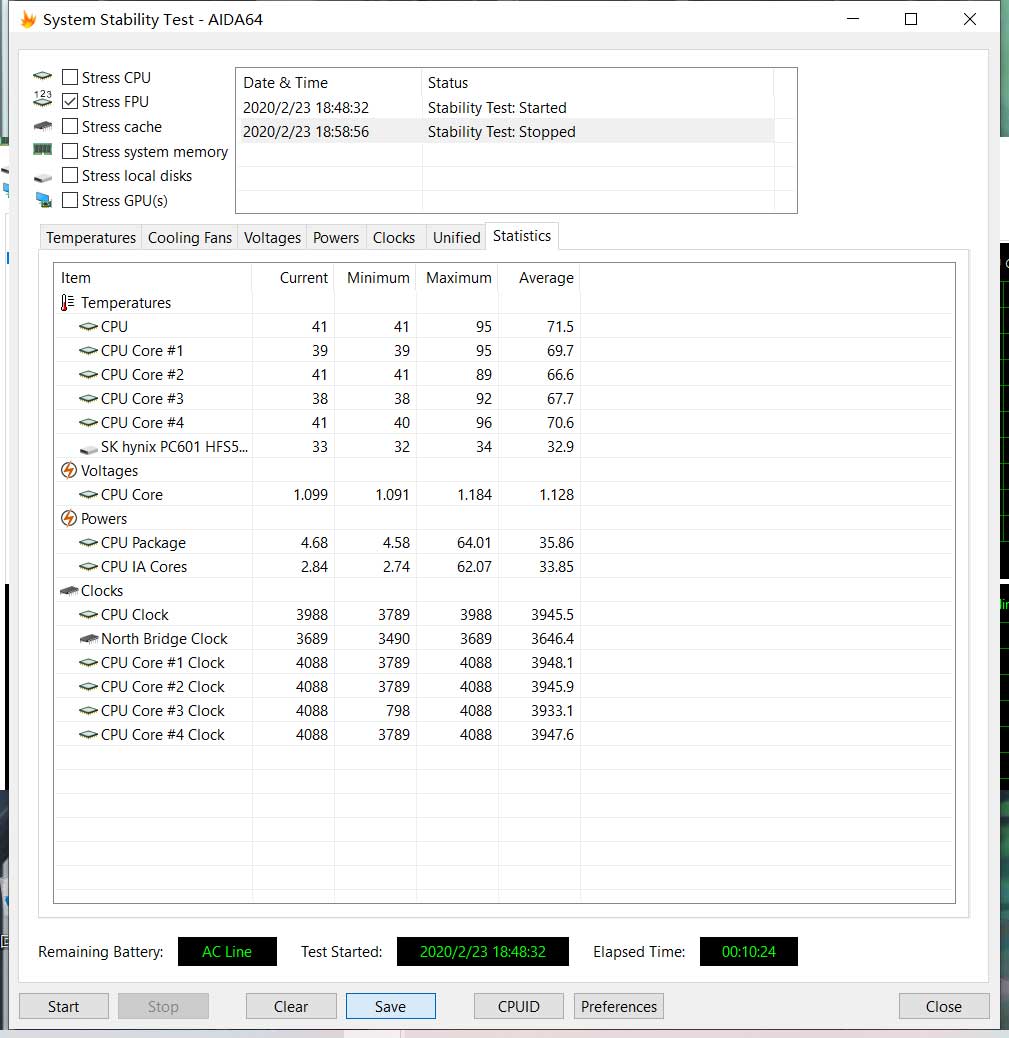This screenshot has height=1038, width=1009.
Task: Tick the Stress local disks checkbox
Action: coord(70,175)
